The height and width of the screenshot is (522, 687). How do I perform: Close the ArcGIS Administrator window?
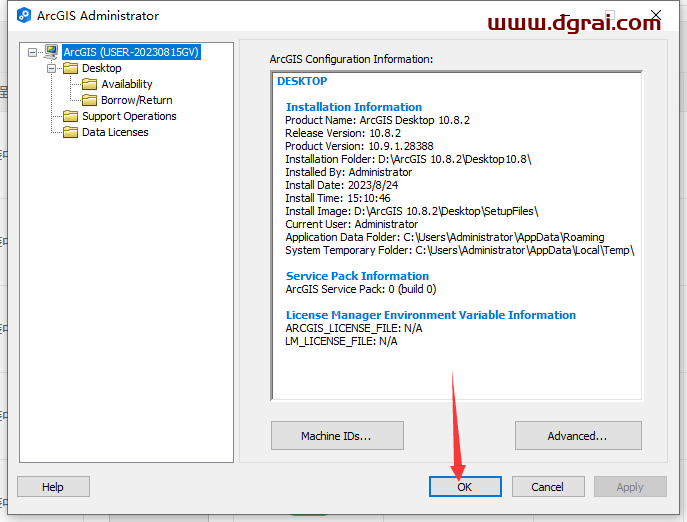[x=656, y=15]
